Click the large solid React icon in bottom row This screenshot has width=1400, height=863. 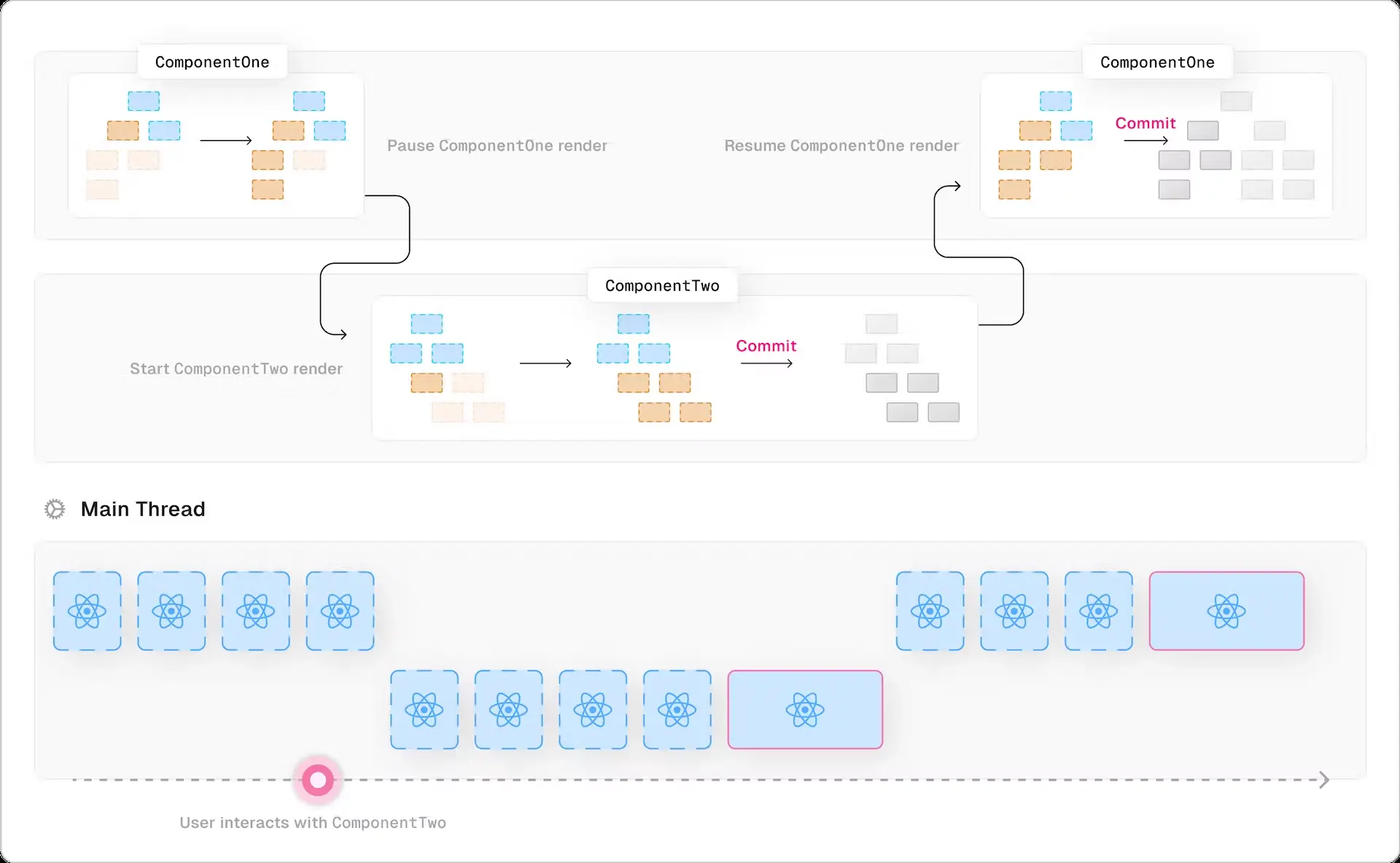coord(805,709)
